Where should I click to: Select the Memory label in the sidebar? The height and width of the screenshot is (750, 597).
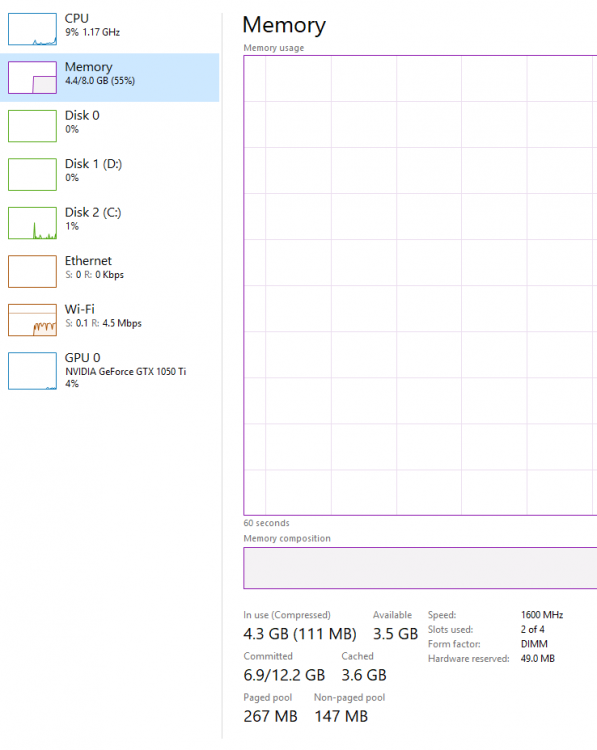point(88,67)
